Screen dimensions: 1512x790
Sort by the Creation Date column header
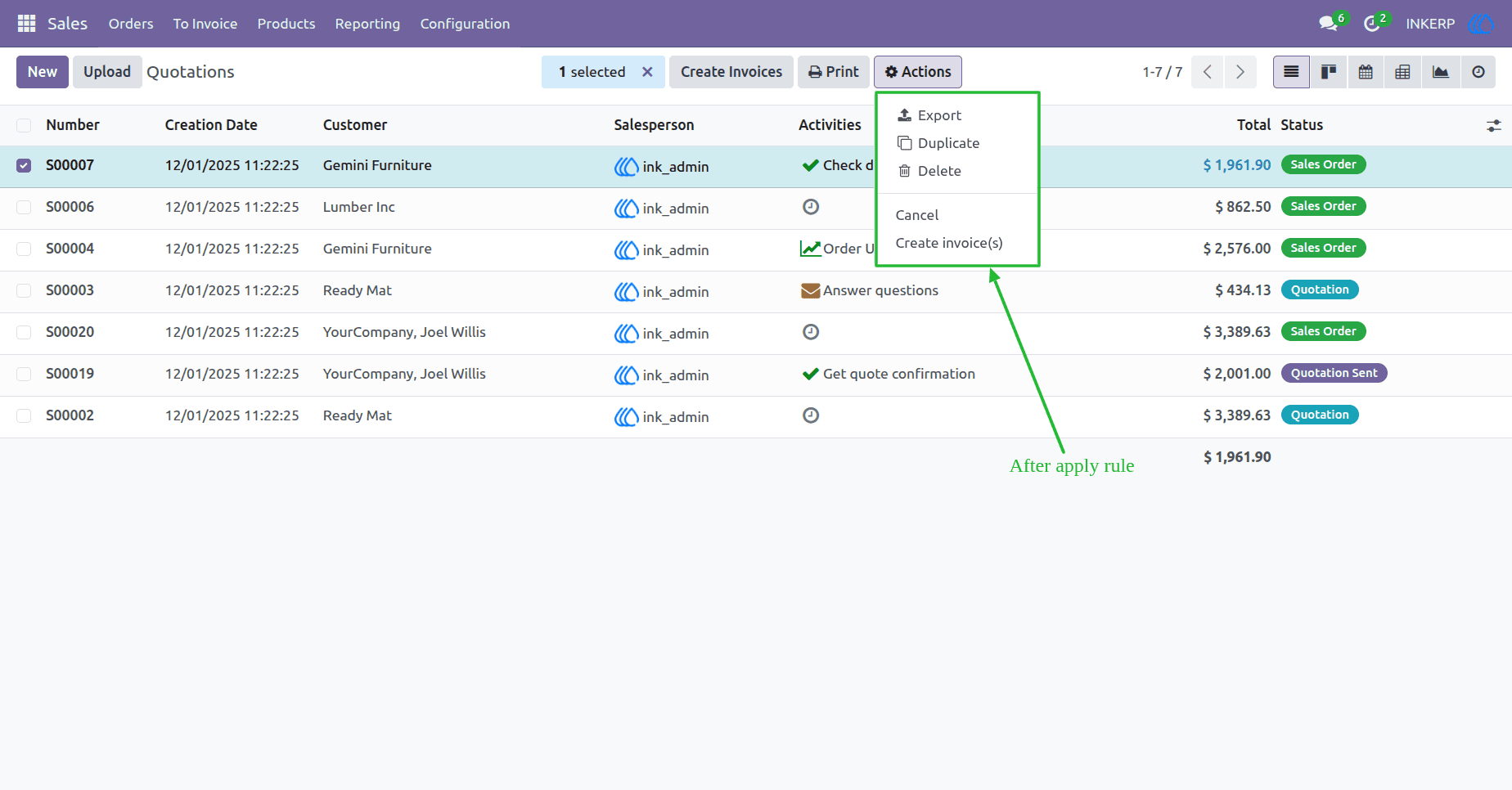click(x=211, y=125)
